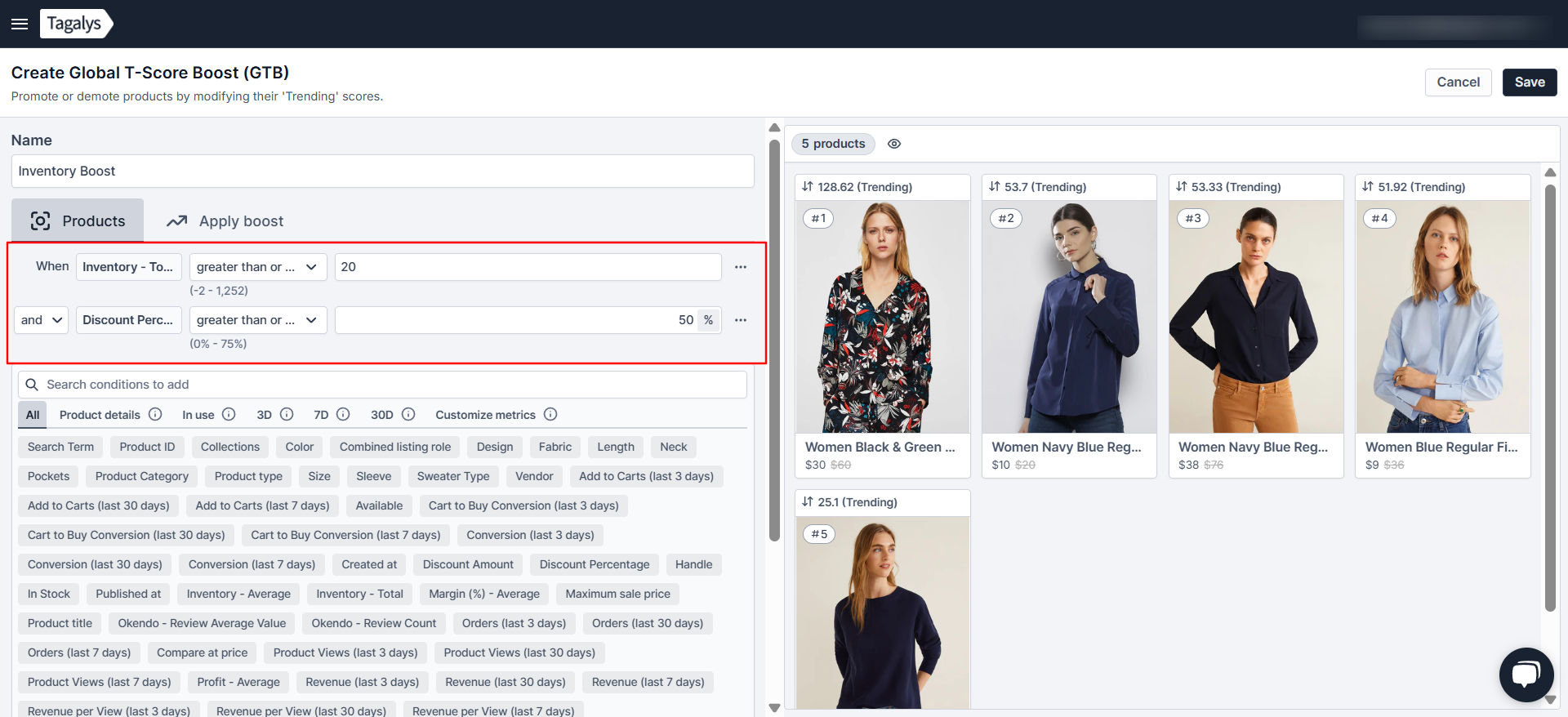Click the #4 rank badge

[x=1379, y=219]
